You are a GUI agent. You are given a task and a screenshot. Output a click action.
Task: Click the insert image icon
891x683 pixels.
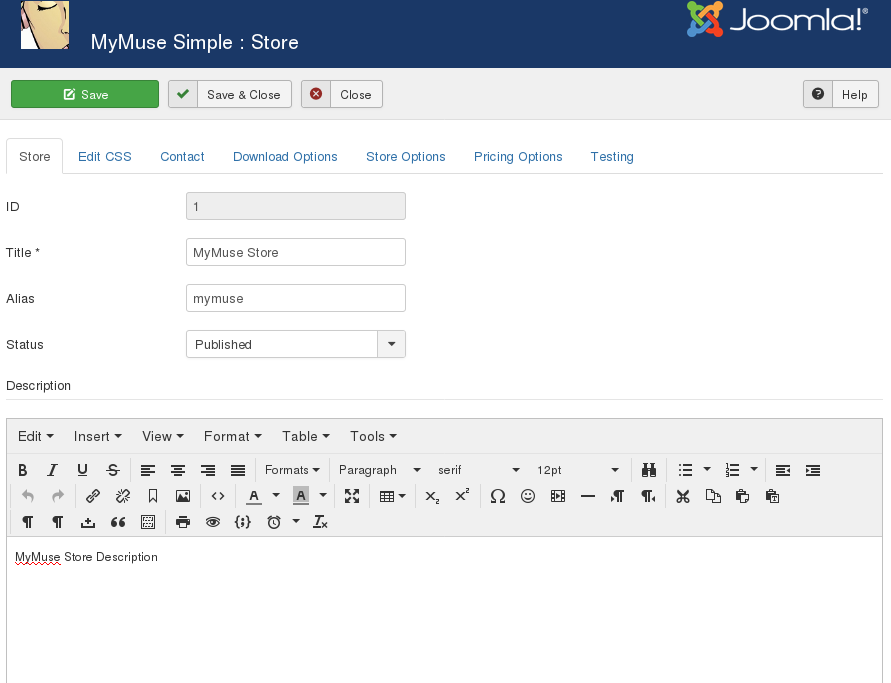pos(183,496)
